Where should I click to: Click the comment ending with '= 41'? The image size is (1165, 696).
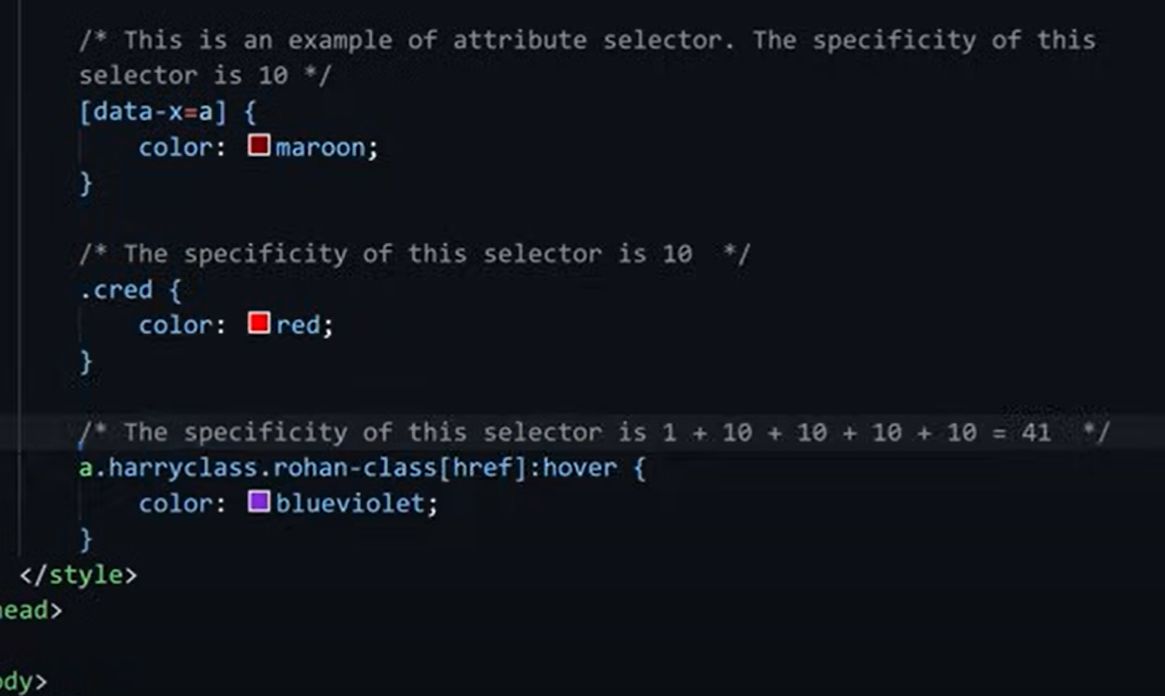594,432
